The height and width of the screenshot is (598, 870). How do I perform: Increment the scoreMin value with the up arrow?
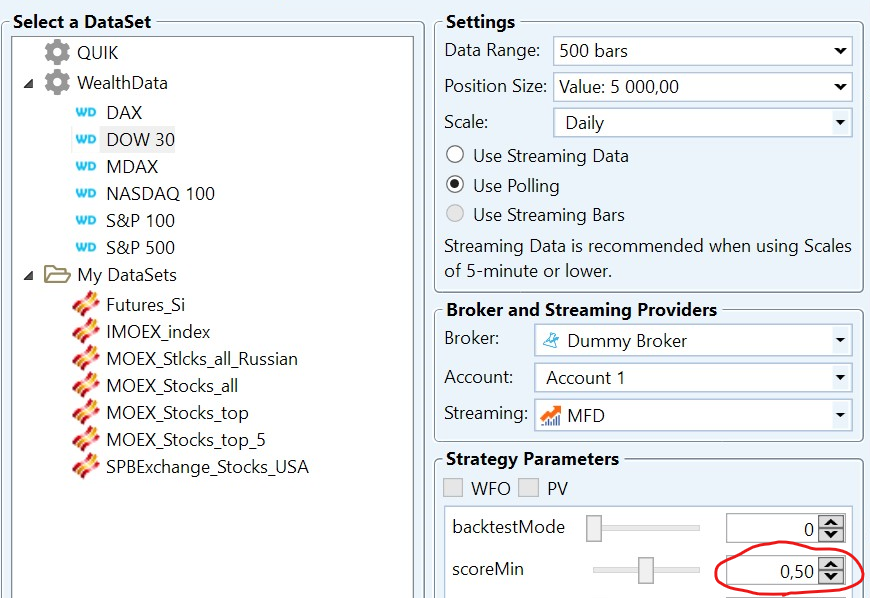(x=830, y=565)
